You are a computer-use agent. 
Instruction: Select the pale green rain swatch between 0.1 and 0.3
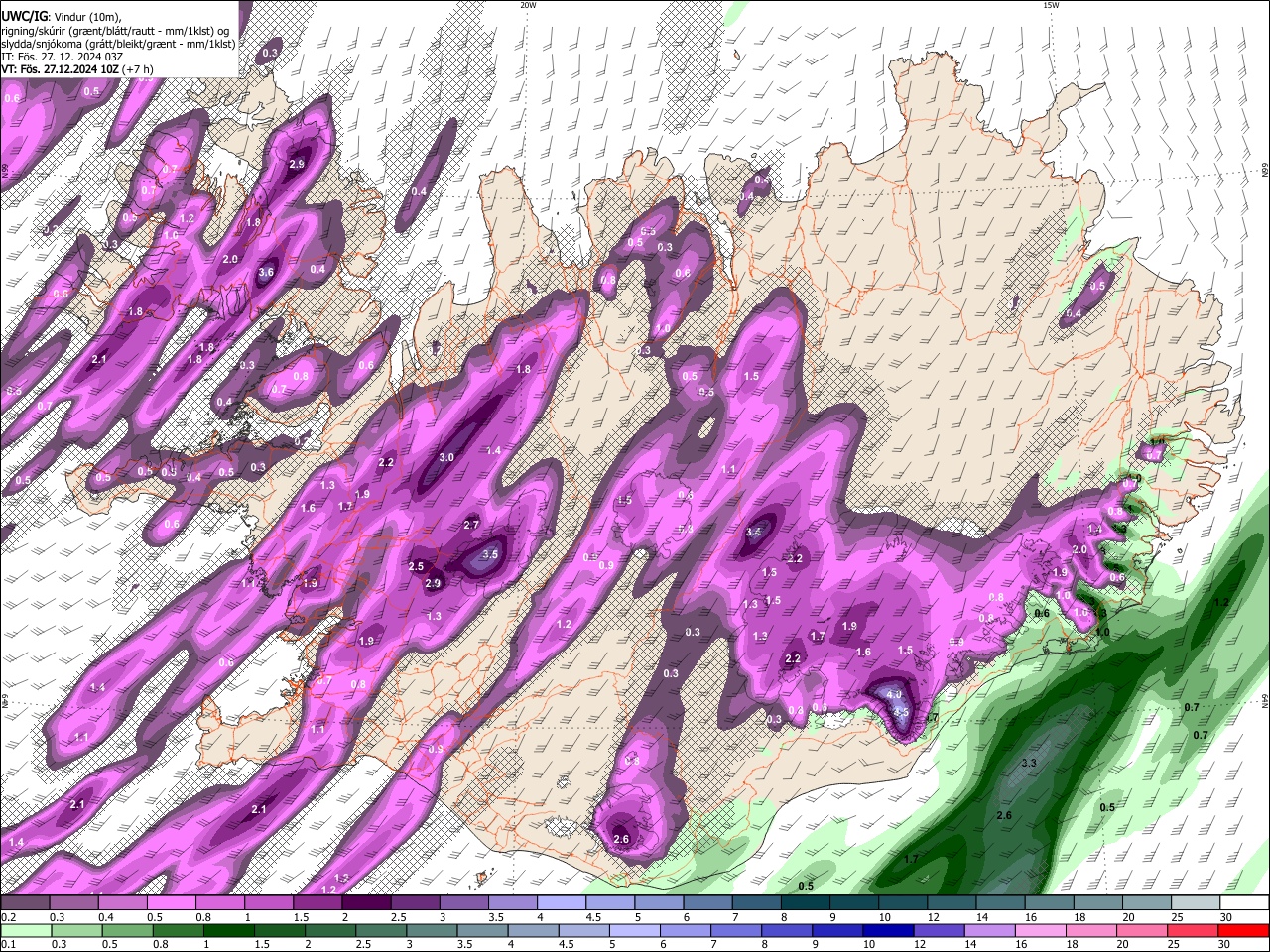tap(26, 930)
